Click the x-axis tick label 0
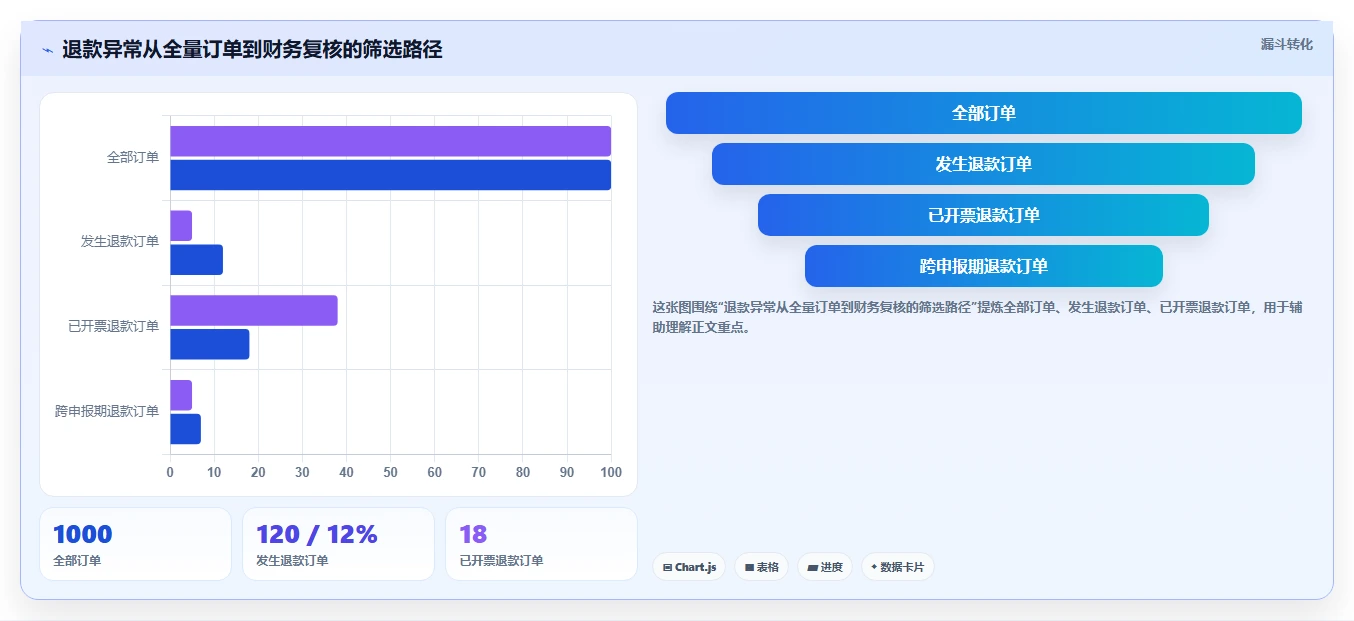This screenshot has width=1354, height=621. click(170, 472)
